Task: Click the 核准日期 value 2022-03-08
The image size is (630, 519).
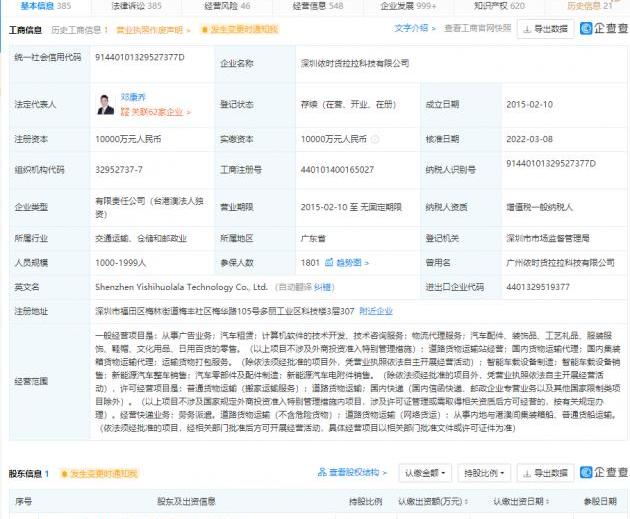Action: pos(530,139)
